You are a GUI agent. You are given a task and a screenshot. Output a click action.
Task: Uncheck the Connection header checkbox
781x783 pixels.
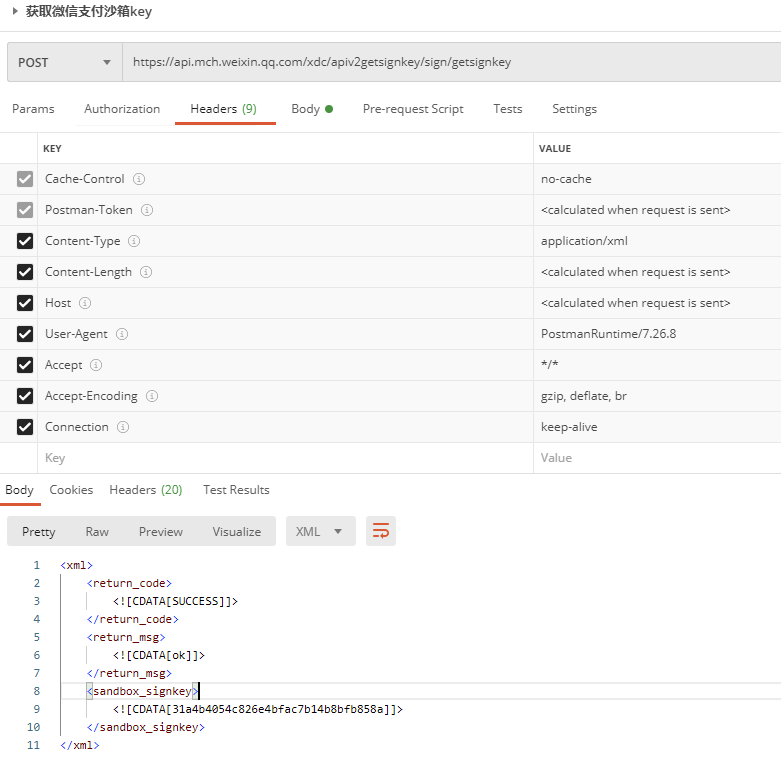[x=25, y=426]
